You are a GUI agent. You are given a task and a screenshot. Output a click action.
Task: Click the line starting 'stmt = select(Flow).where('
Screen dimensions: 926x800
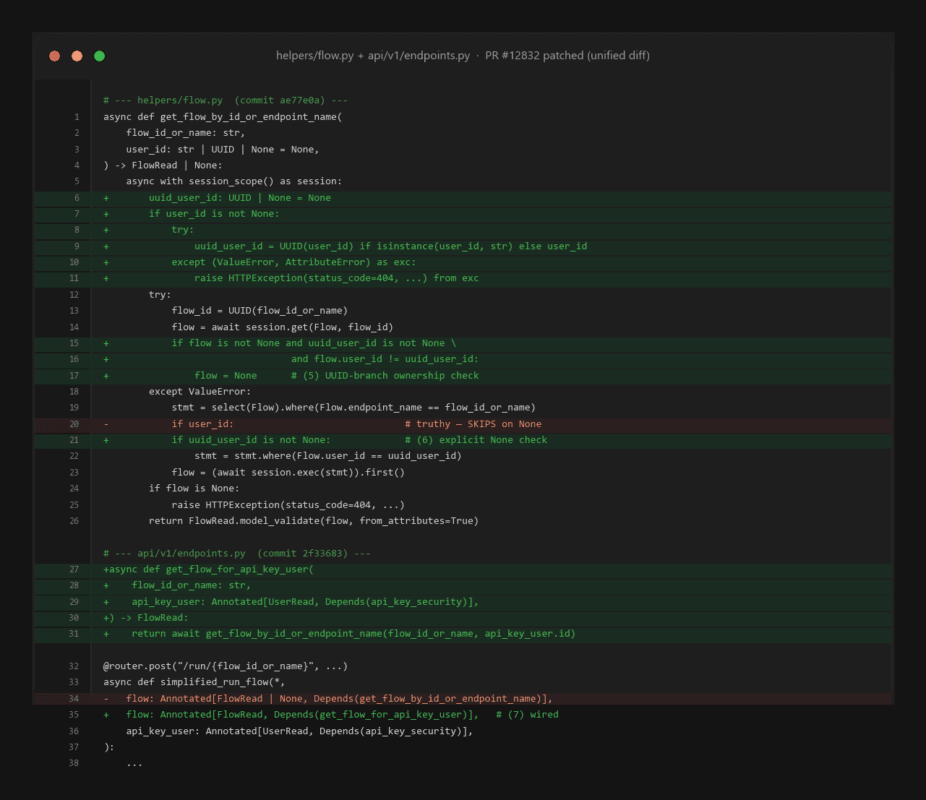353,407
